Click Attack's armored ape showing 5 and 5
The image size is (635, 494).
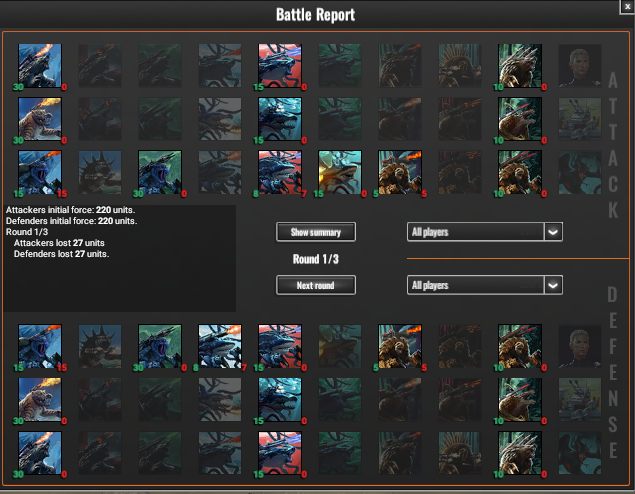pos(400,172)
